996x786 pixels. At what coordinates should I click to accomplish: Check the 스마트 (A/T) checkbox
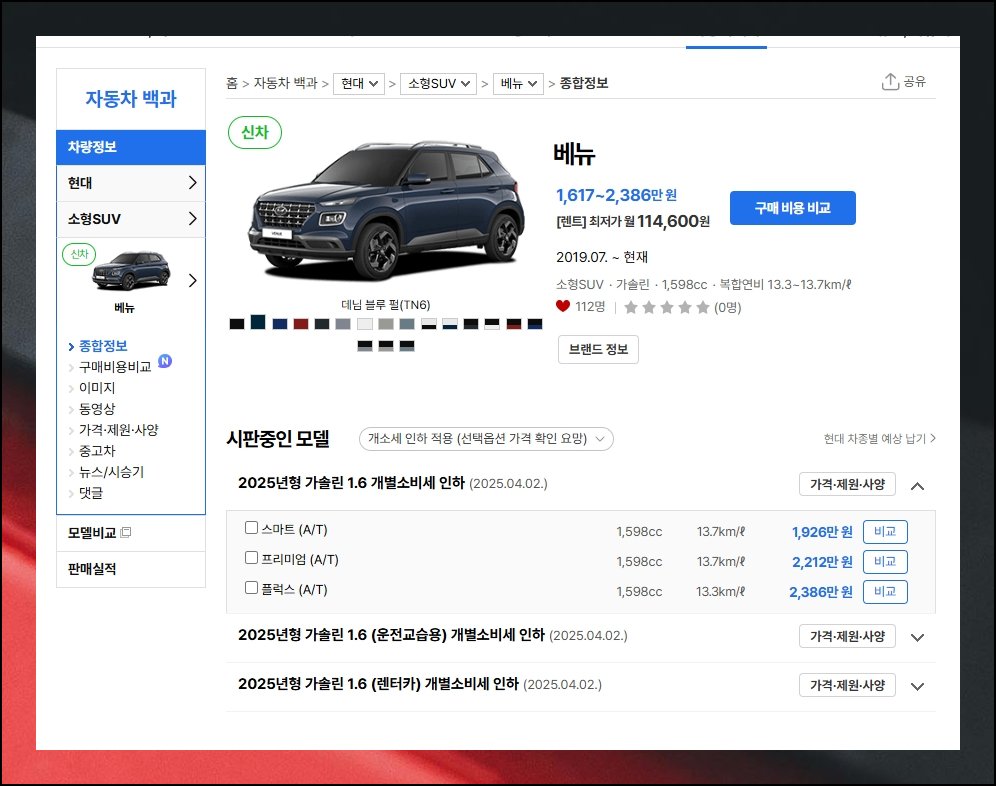click(252, 527)
